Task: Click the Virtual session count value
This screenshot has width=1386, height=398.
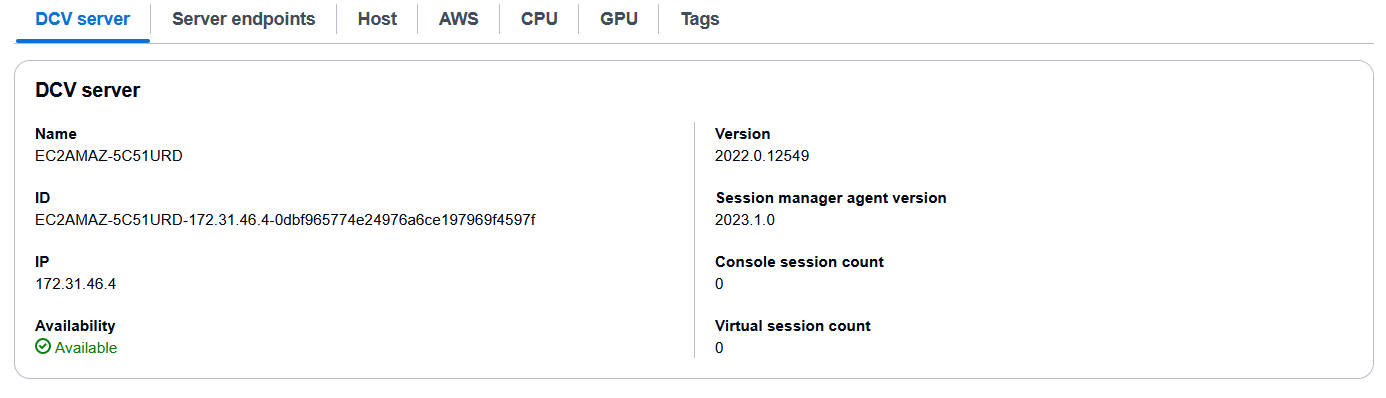Action: click(719, 348)
